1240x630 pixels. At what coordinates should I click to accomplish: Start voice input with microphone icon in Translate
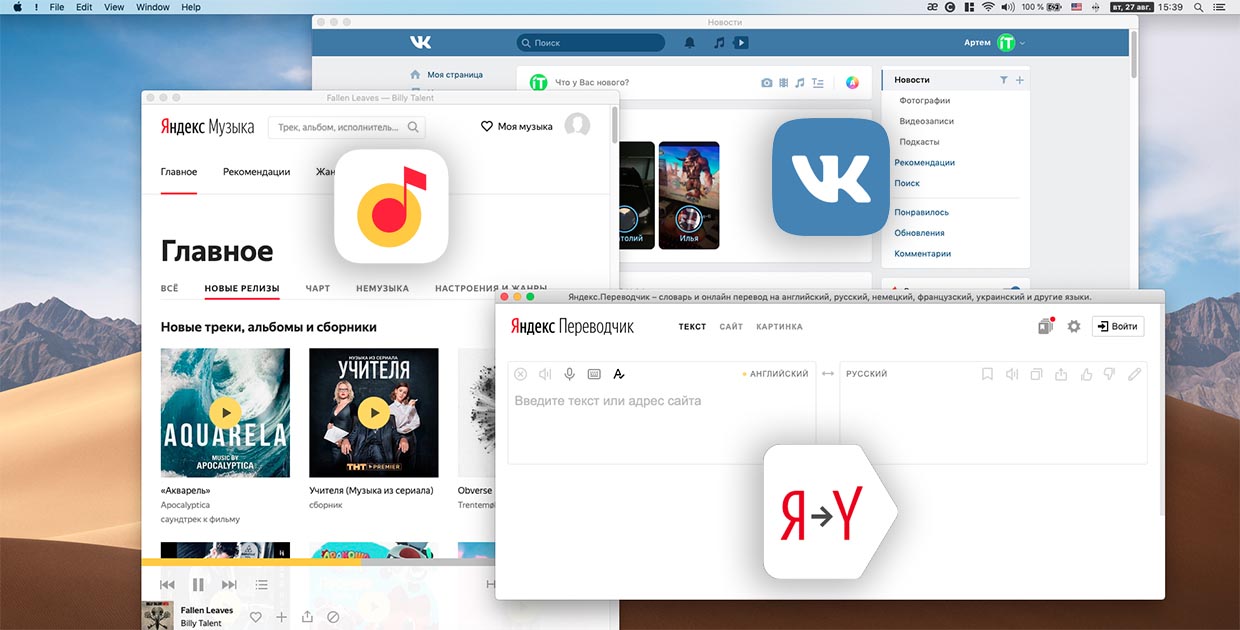(x=569, y=374)
